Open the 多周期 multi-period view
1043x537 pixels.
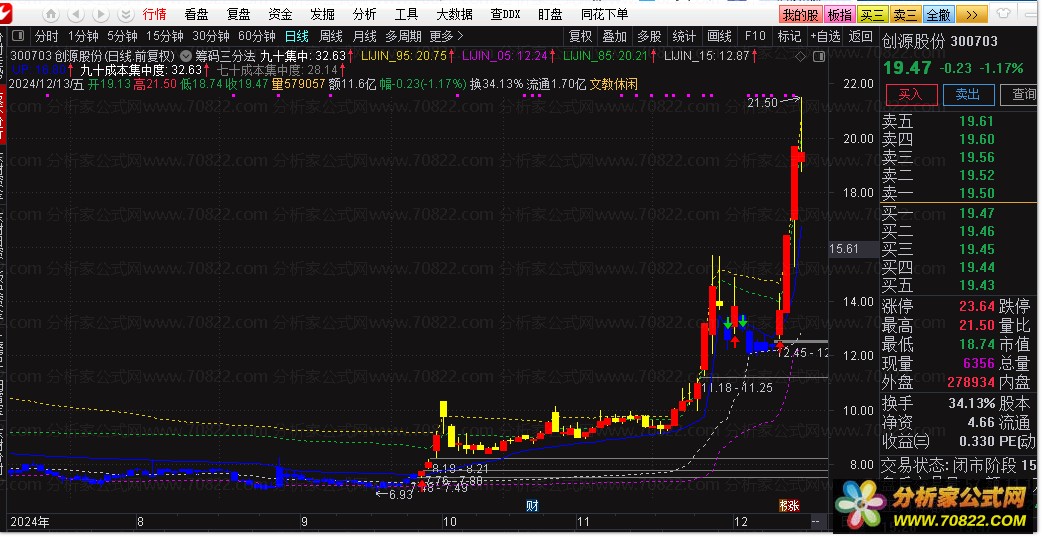pos(403,36)
